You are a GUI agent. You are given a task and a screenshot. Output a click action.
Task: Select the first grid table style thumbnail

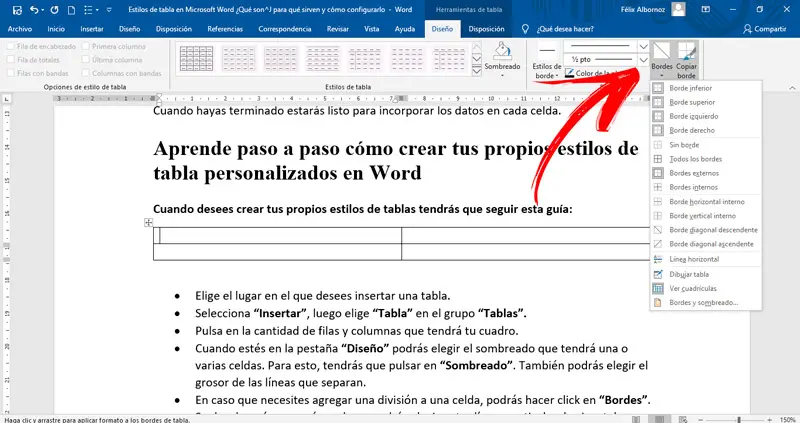coord(196,59)
